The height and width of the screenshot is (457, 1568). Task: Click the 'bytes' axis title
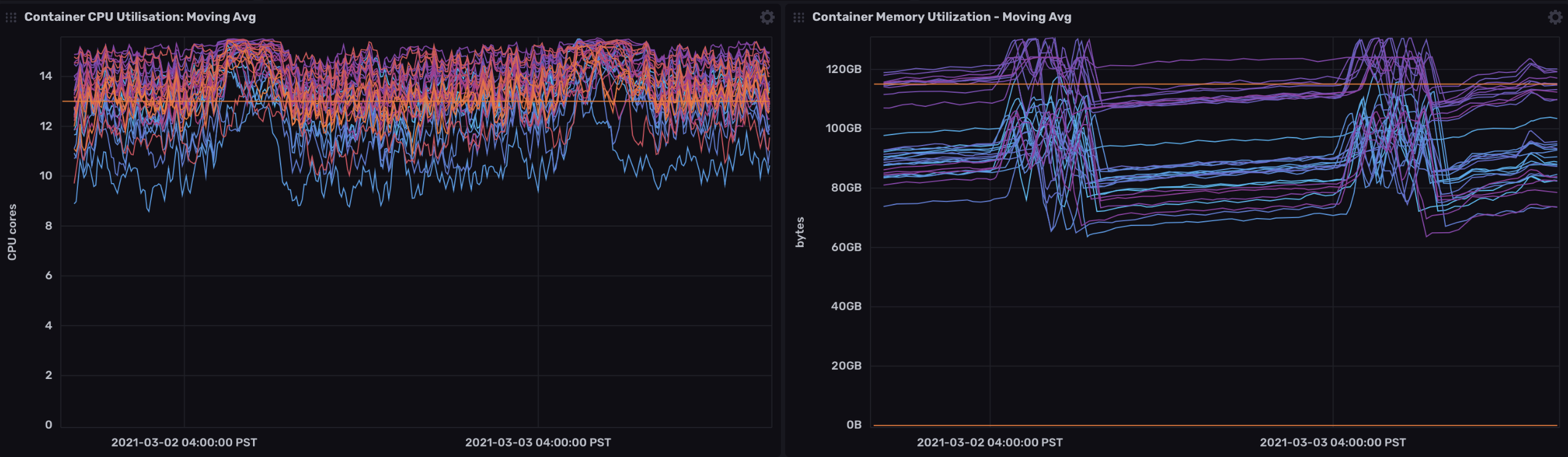coord(799,232)
